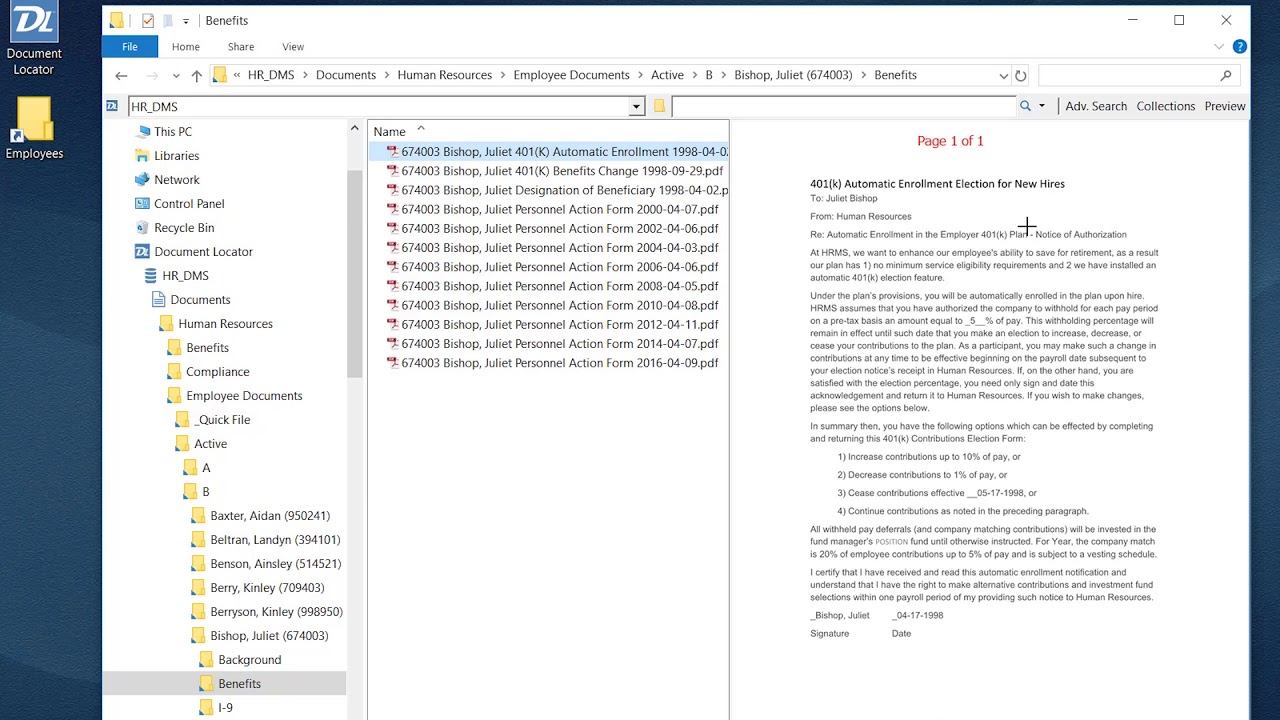1280x720 pixels.
Task: Open the HR_DMS repository dropdown
Action: (636, 107)
